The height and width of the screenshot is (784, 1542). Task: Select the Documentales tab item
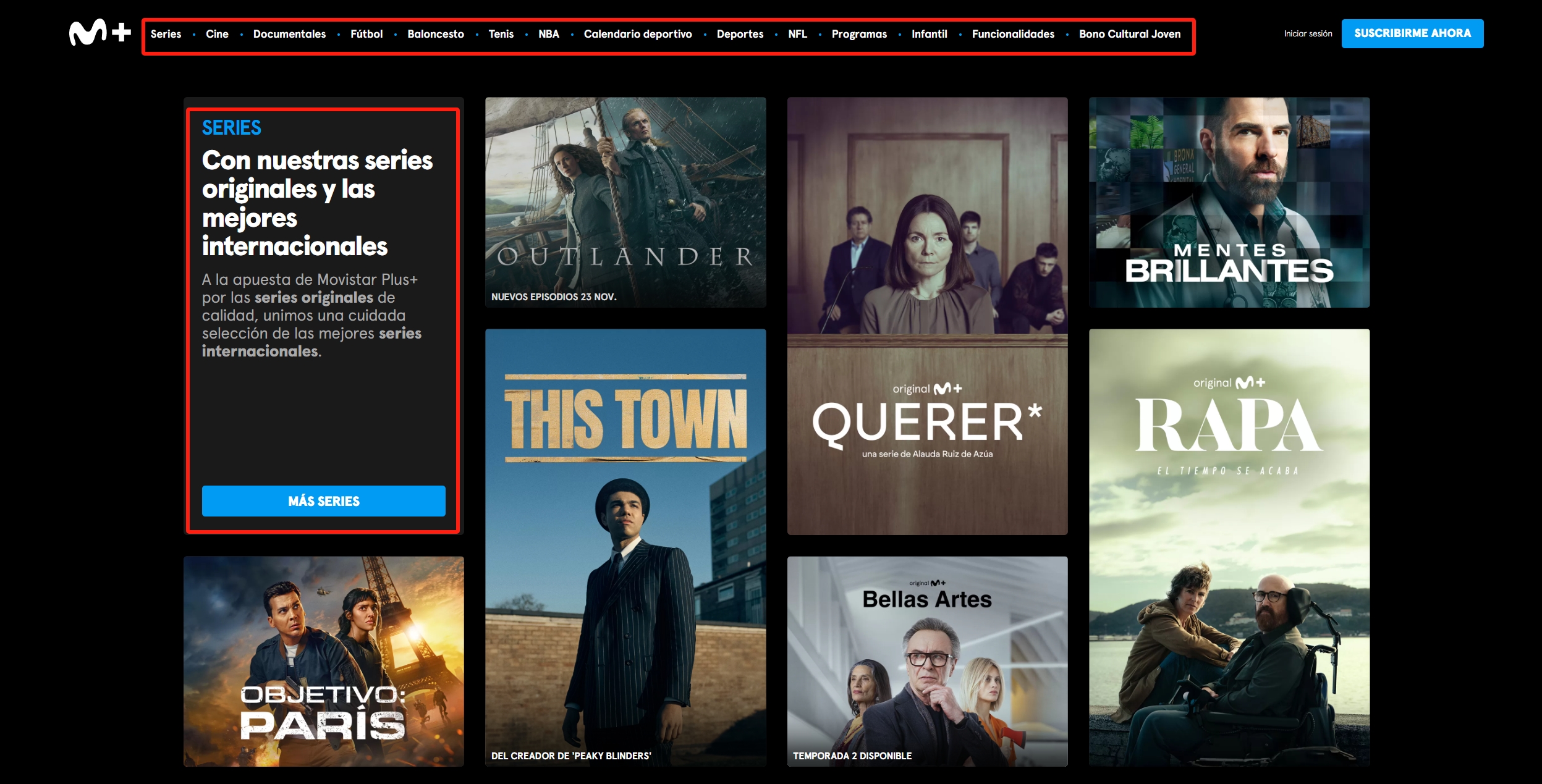(x=289, y=34)
